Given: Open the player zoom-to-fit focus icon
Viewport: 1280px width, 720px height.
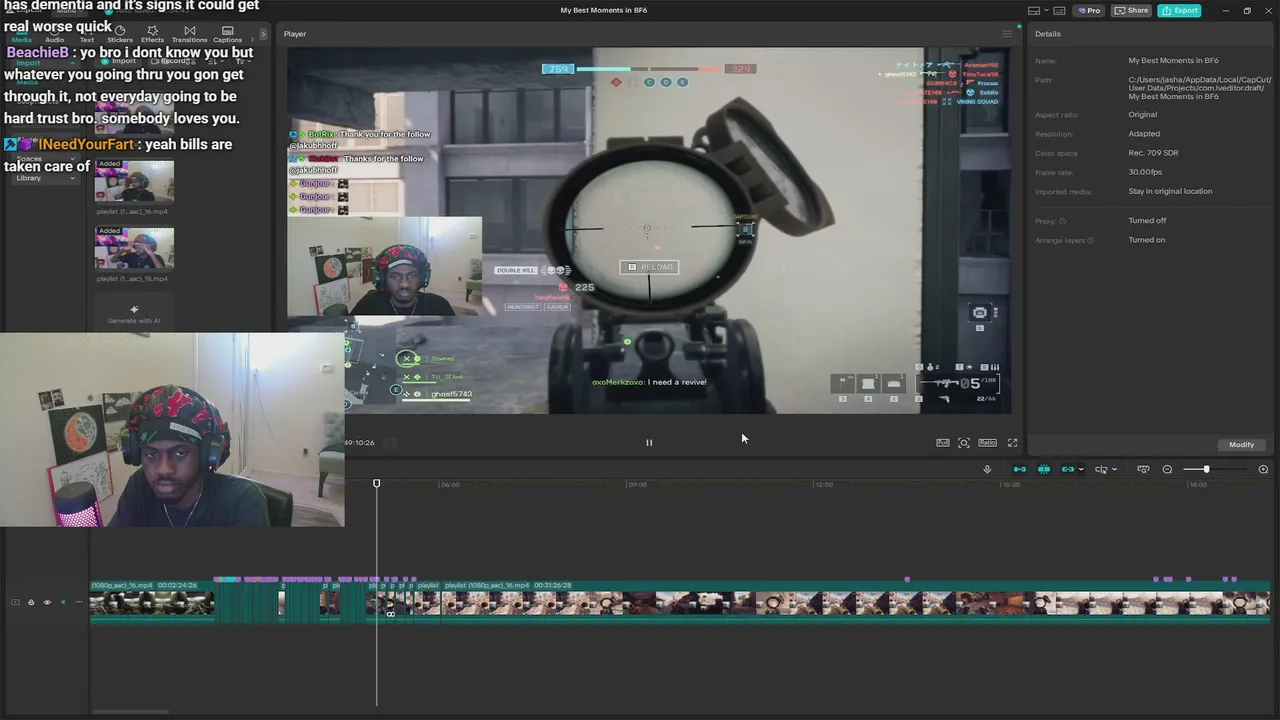Looking at the screenshot, I should click(x=964, y=442).
